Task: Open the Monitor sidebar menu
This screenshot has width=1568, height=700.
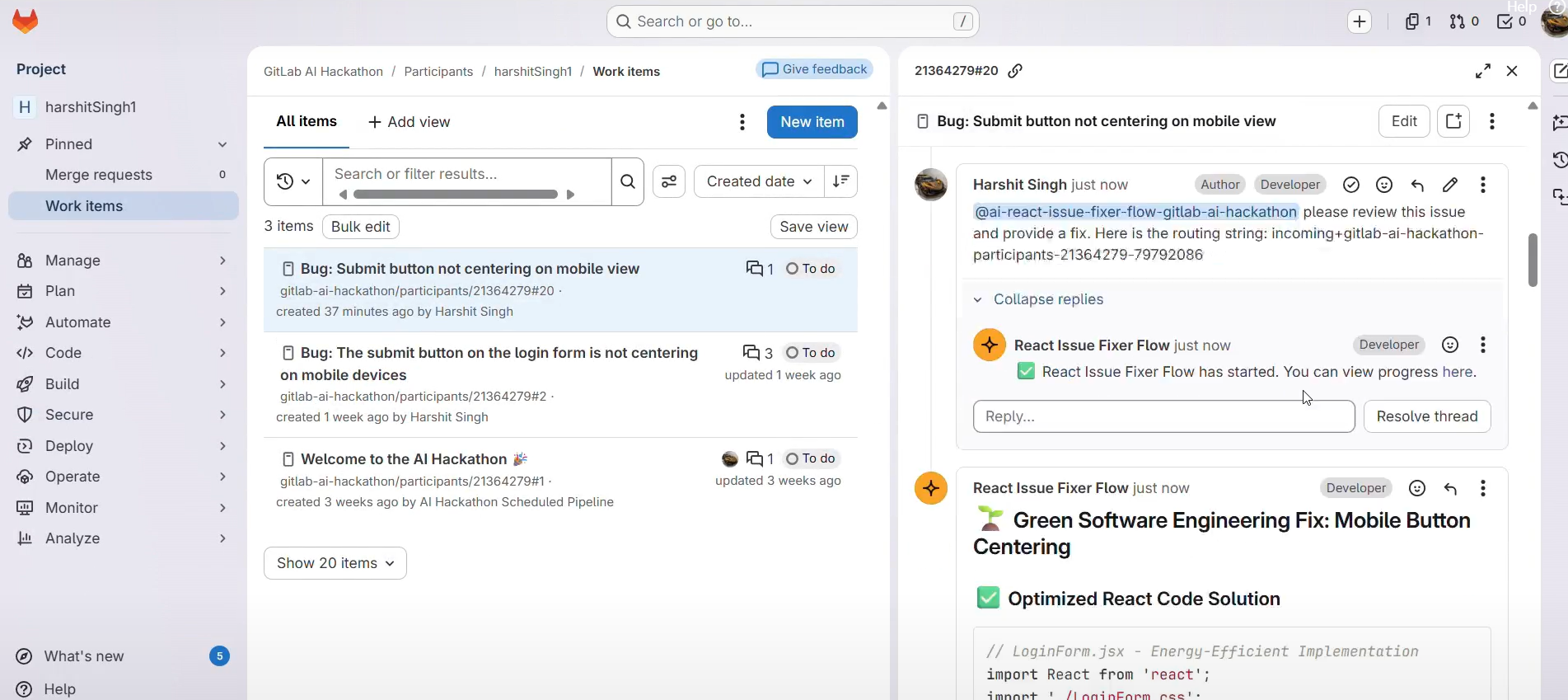Action: click(x=124, y=508)
